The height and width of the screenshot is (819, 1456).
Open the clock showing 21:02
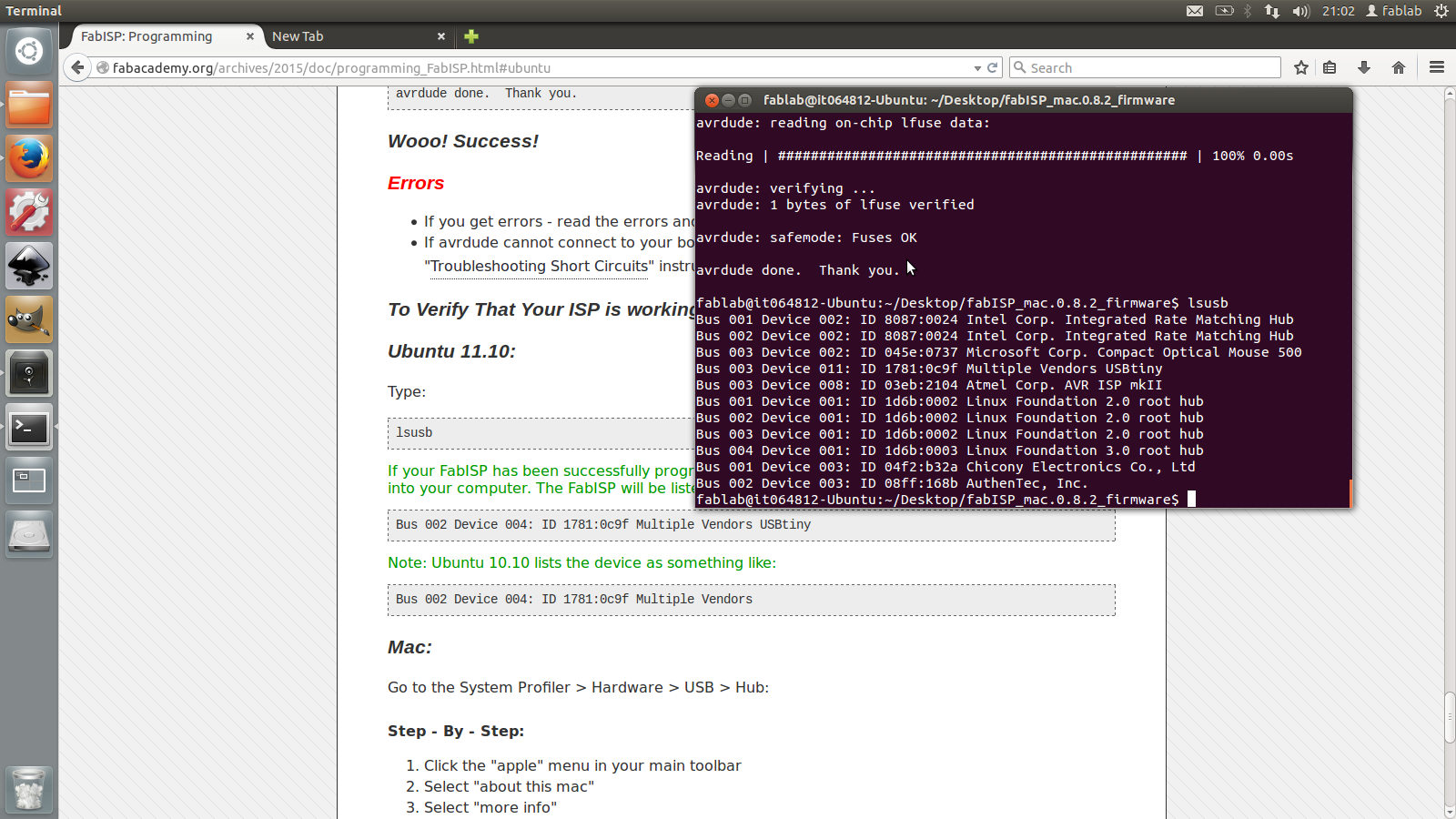[x=1338, y=11]
